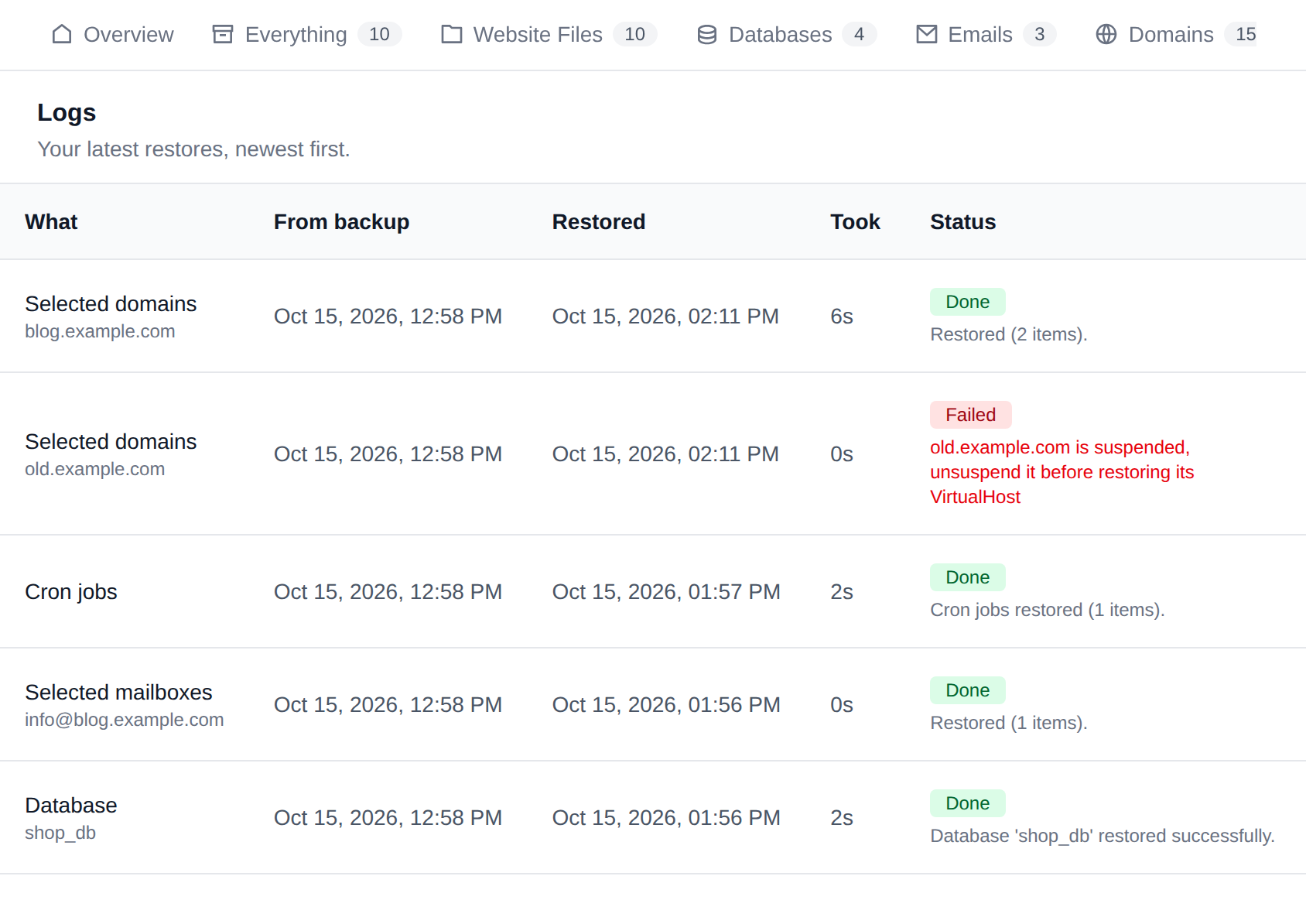Click the archive box icon beside Everything
Viewport: 1306px width, 924px height.
click(x=223, y=35)
